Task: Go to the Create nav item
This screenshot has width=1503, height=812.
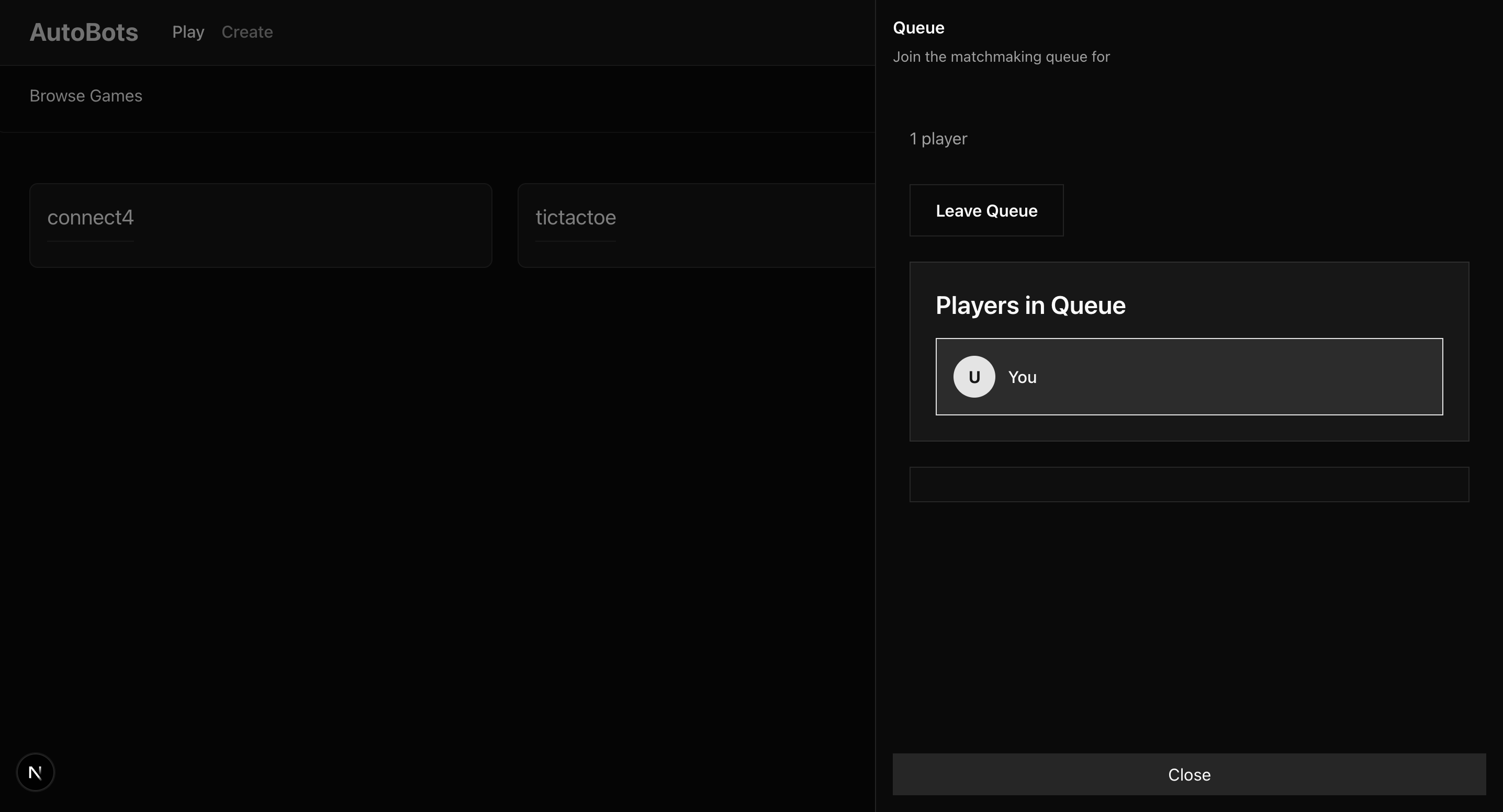Action: 247,32
